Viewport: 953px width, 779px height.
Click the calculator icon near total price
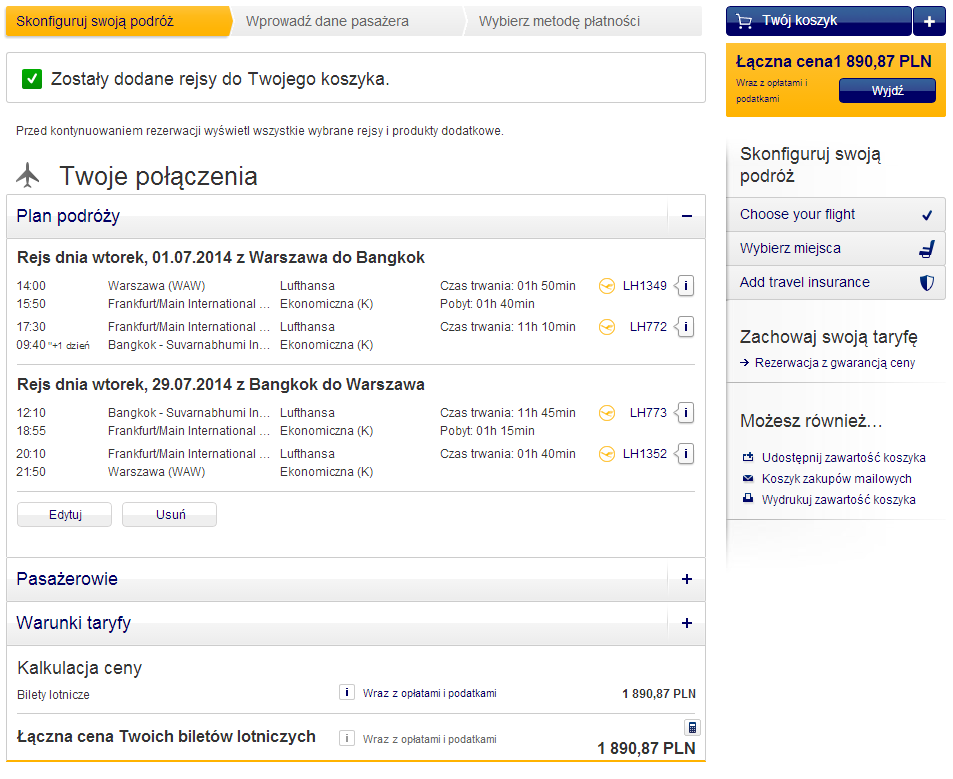click(x=692, y=727)
